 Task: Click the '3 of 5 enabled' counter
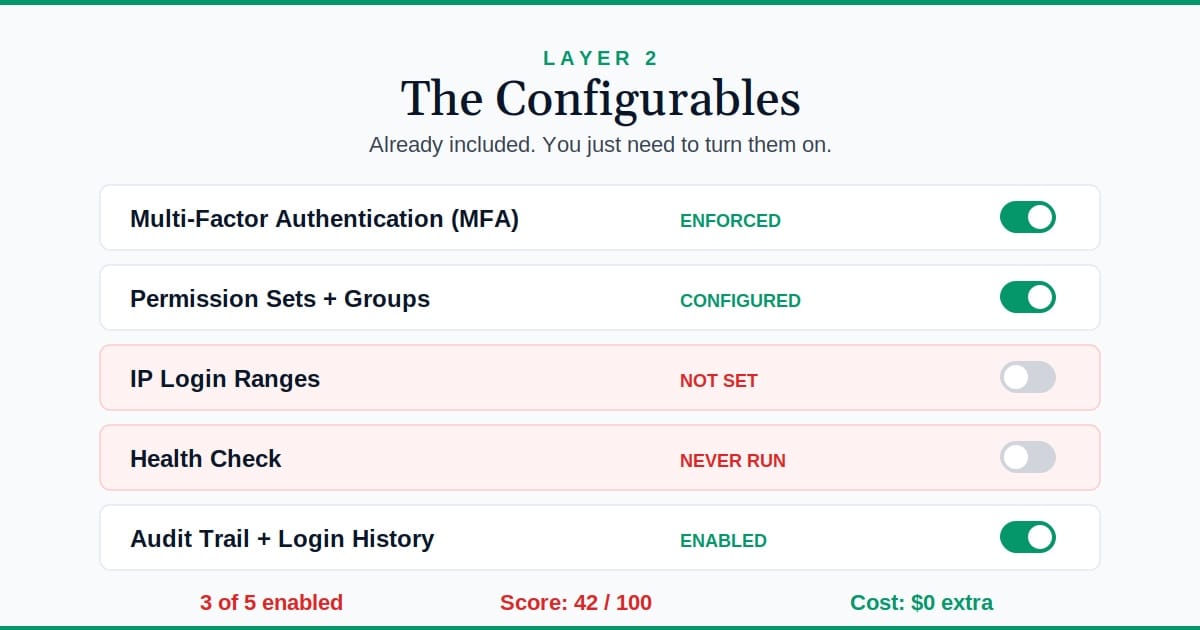271,603
